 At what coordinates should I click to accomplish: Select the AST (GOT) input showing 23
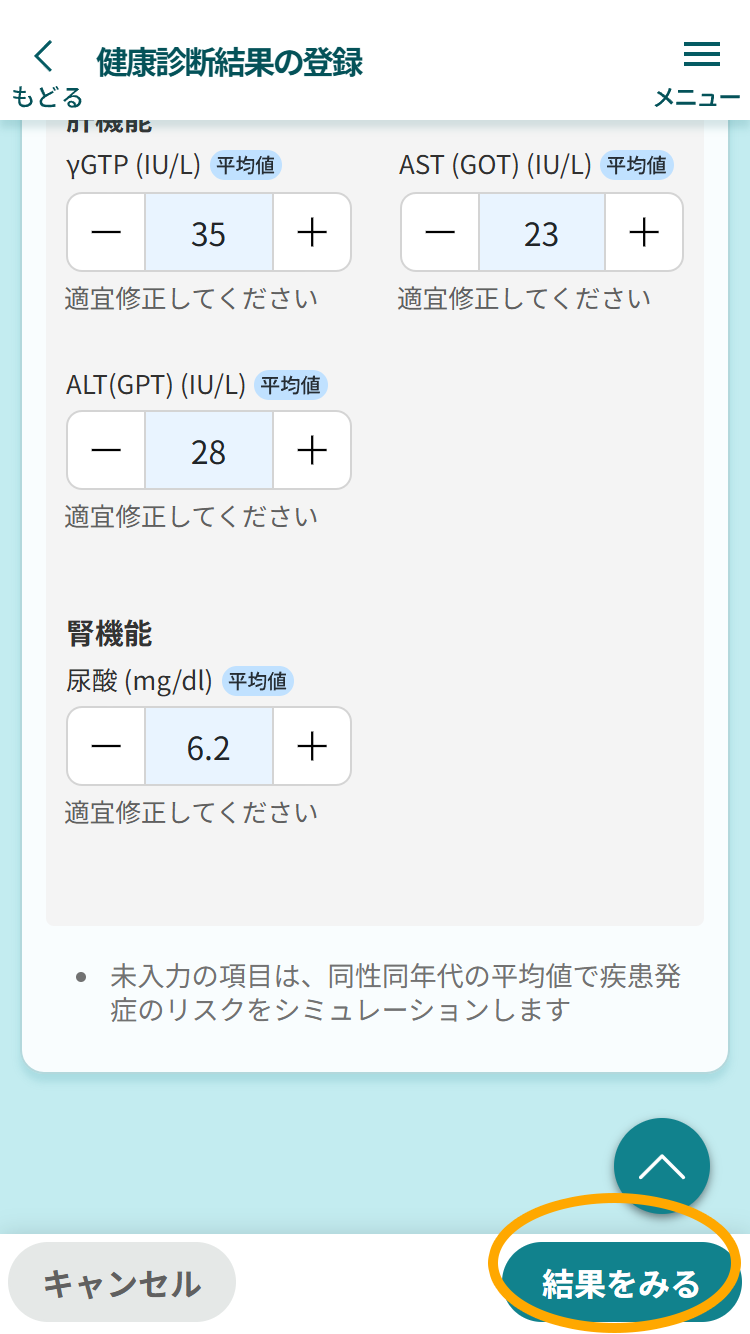[x=542, y=233]
